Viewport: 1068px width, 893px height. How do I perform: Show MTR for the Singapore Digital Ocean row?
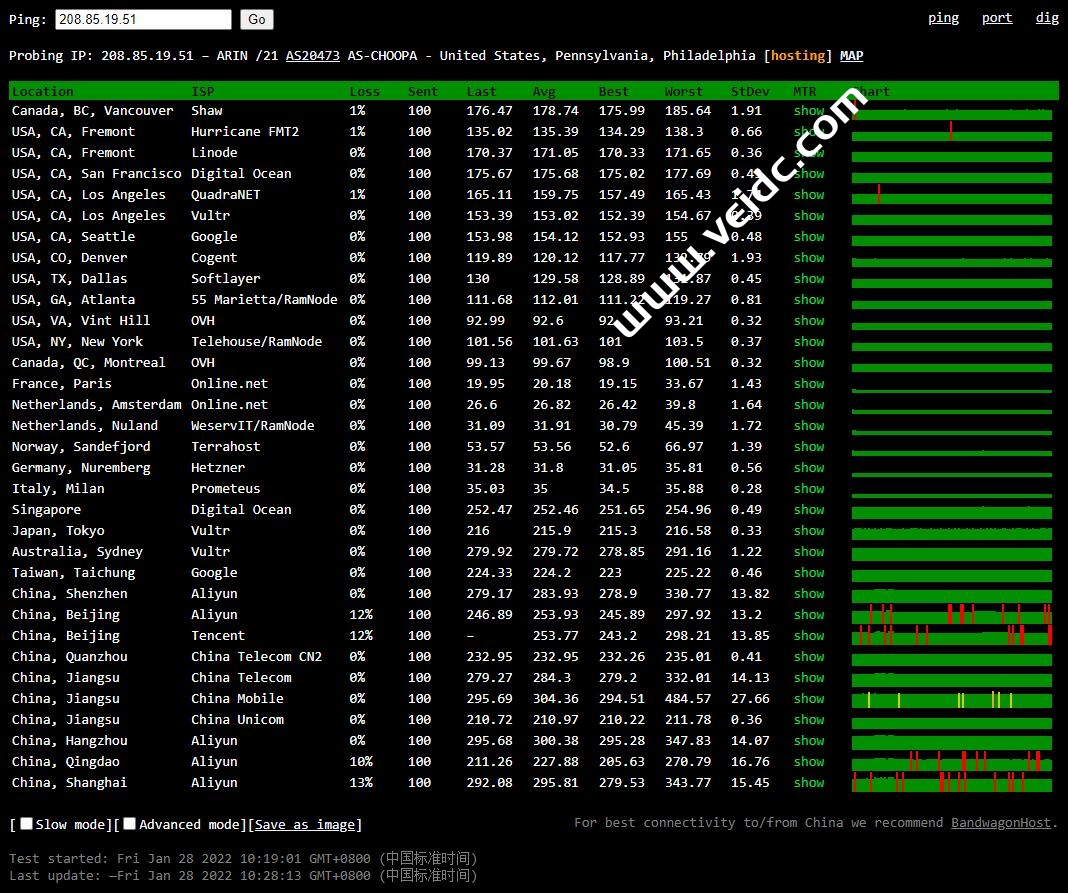click(809, 510)
